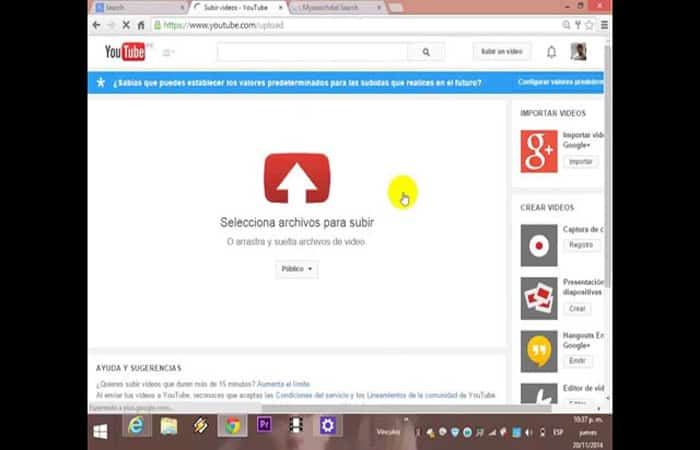Click the 'Importar' button

(580, 162)
